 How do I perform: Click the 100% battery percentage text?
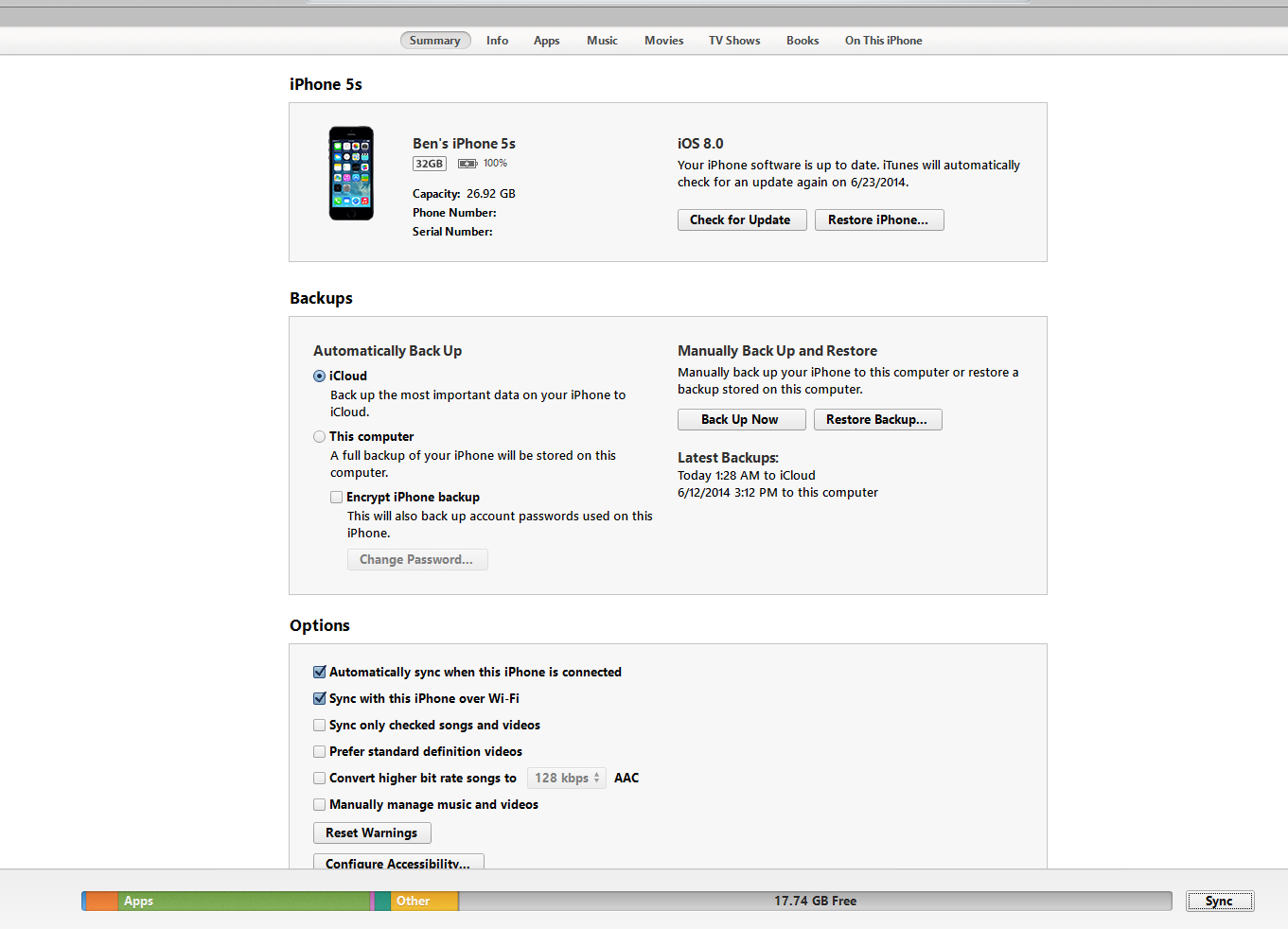coord(495,163)
